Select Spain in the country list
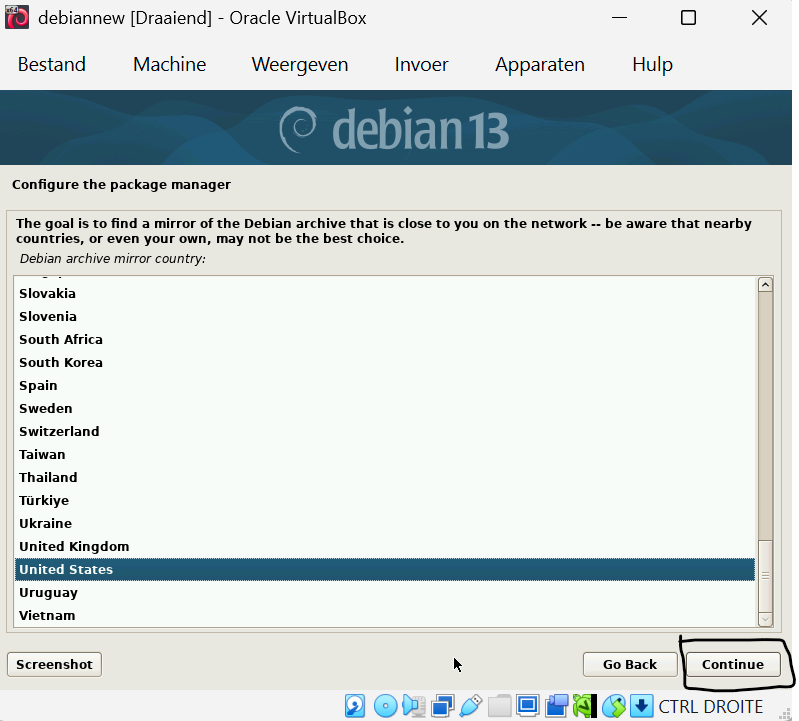This screenshot has height=721, width=799. (385, 385)
